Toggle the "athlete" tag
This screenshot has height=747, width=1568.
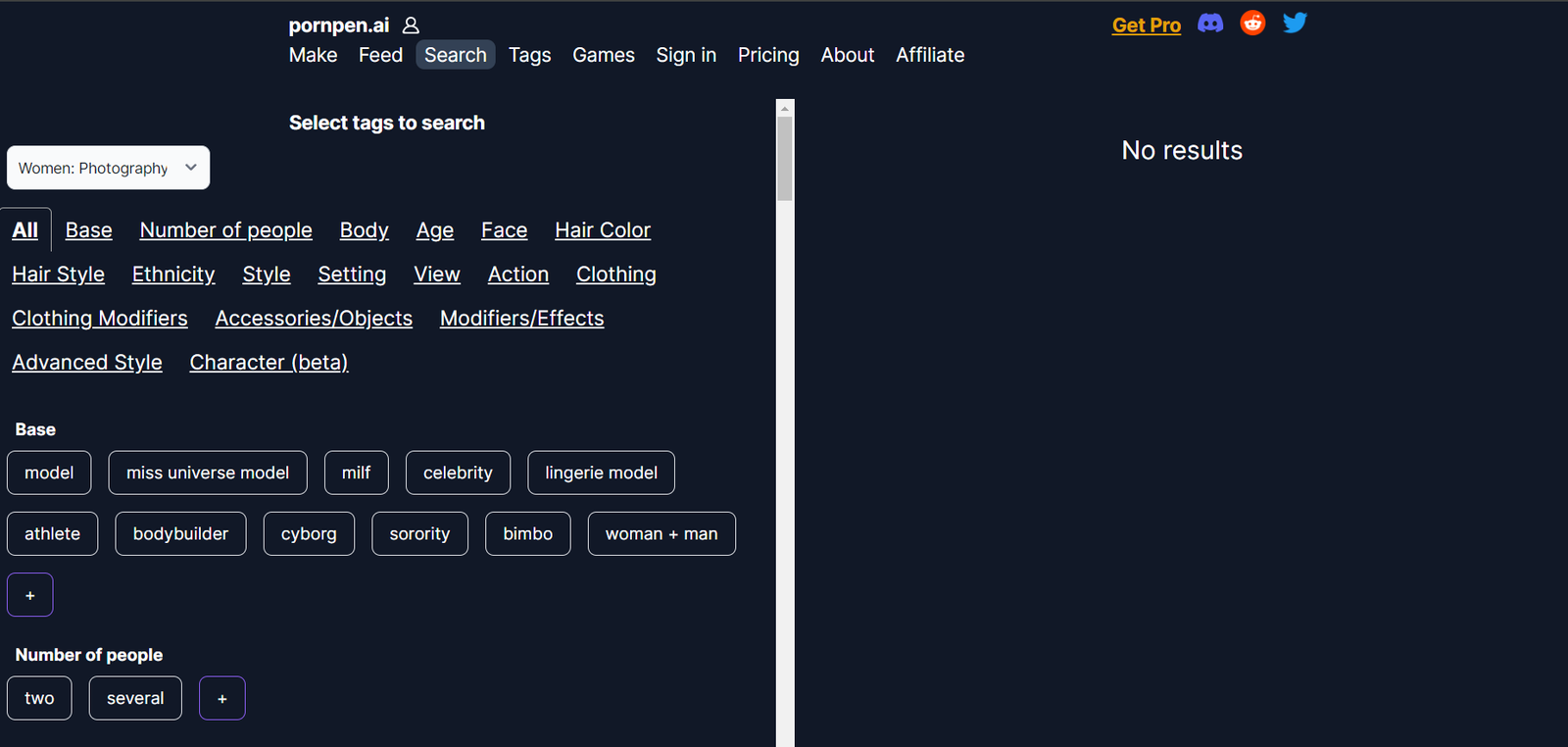(x=53, y=533)
